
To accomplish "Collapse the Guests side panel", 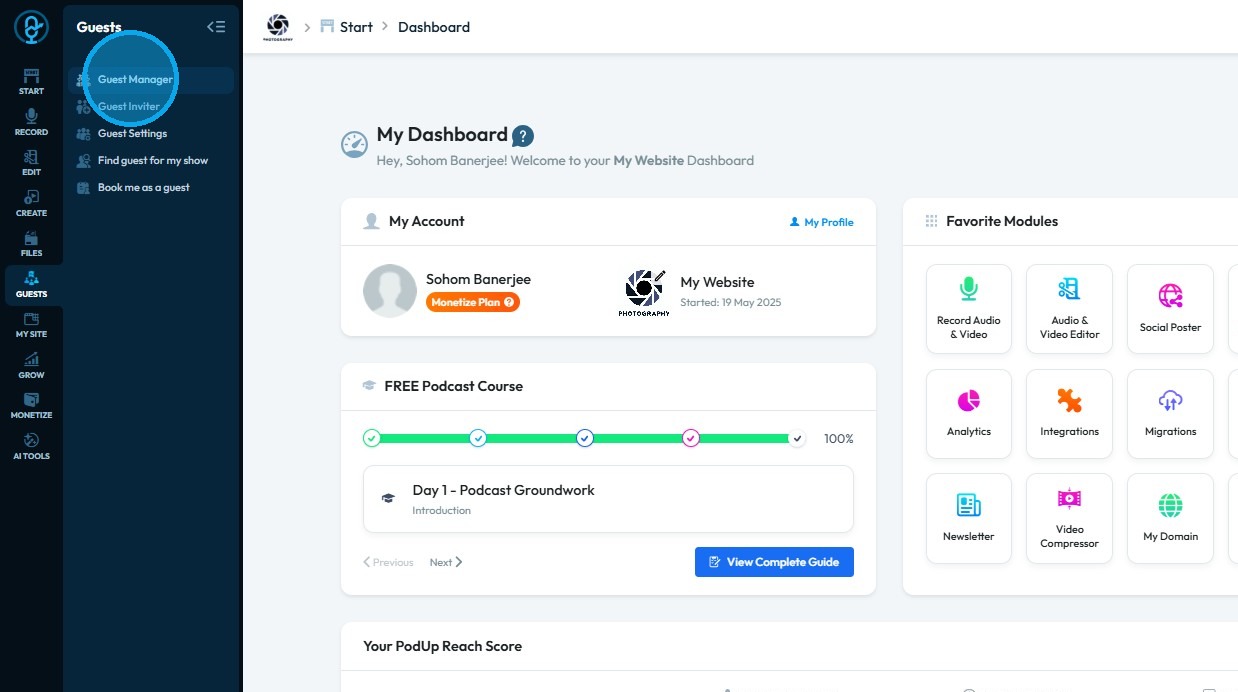I will click(216, 27).
